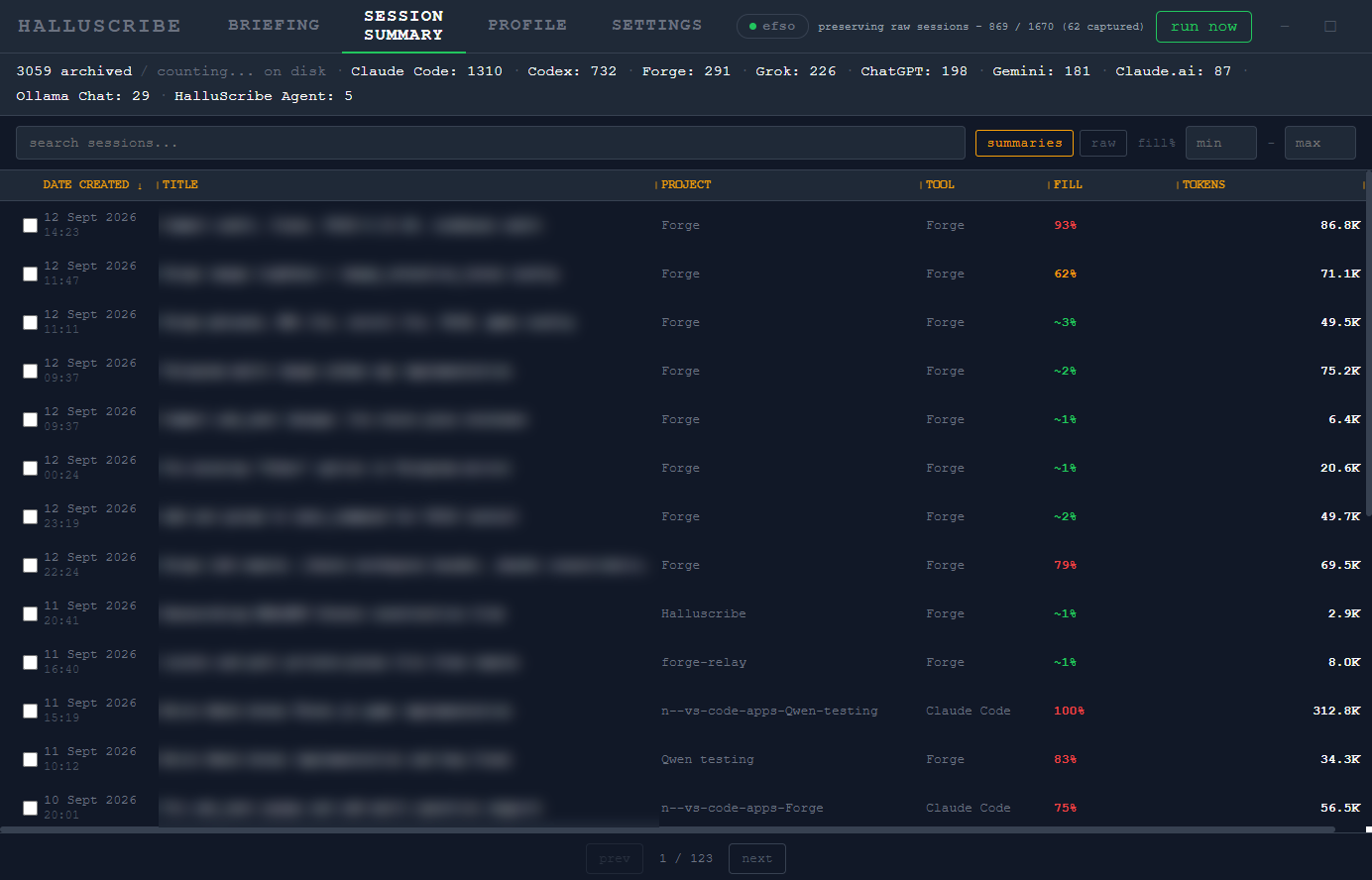Switch to the summaries view
The image size is (1372, 880).
[1024, 143]
